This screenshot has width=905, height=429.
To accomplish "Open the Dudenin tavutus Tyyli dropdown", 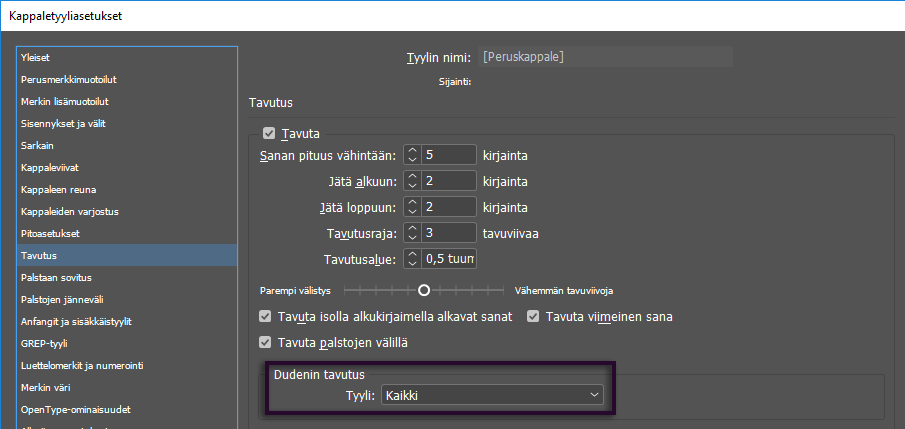I will tap(493, 396).
